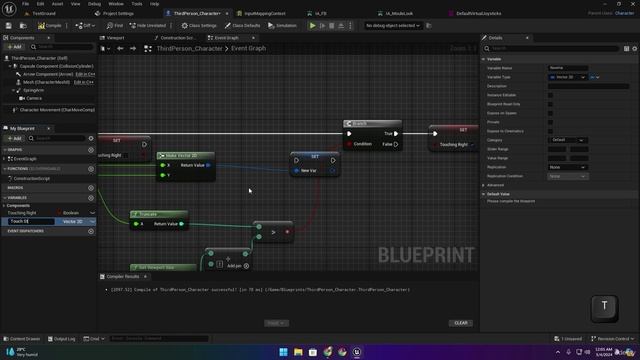This screenshot has height=360, width=640.
Task: Toggle the Expose to Cinematics checkbox
Action: coord(550,131)
